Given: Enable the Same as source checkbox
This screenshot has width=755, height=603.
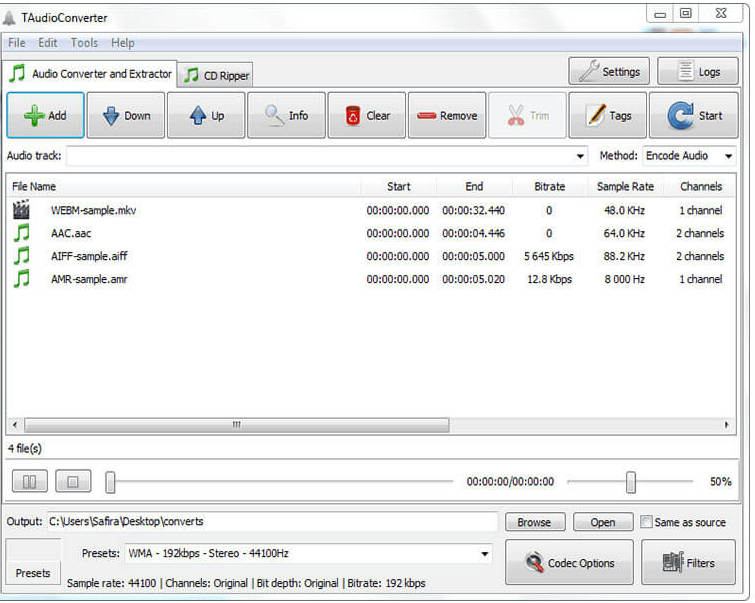Looking at the screenshot, I should click(x=647, y=522).
